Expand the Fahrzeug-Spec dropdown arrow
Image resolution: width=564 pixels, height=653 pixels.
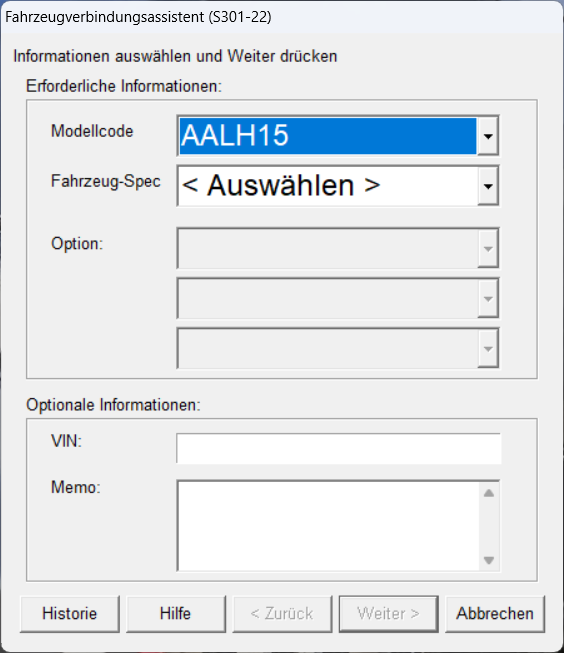click(488, 186)
